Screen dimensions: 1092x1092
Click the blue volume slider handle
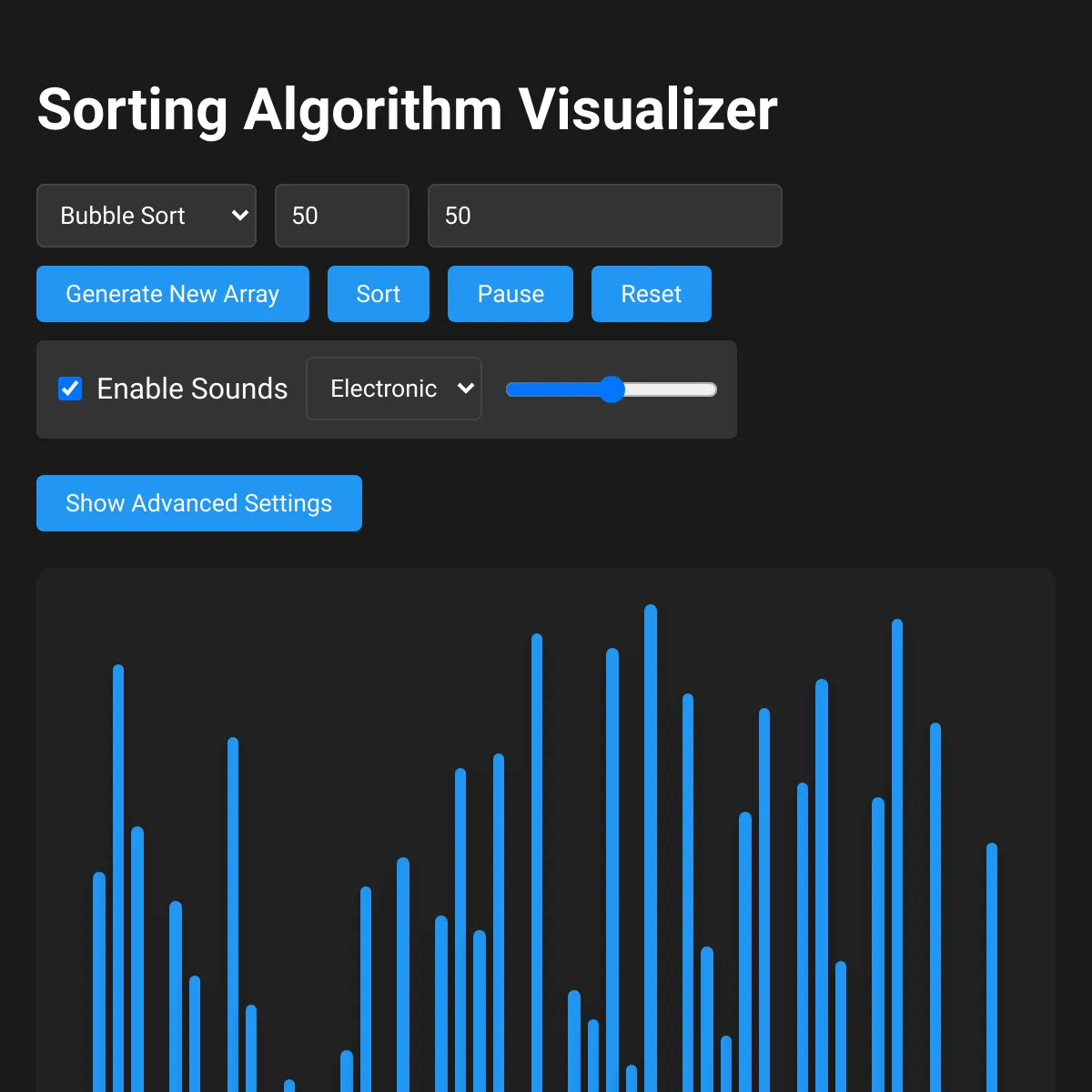tap(611, 389)
